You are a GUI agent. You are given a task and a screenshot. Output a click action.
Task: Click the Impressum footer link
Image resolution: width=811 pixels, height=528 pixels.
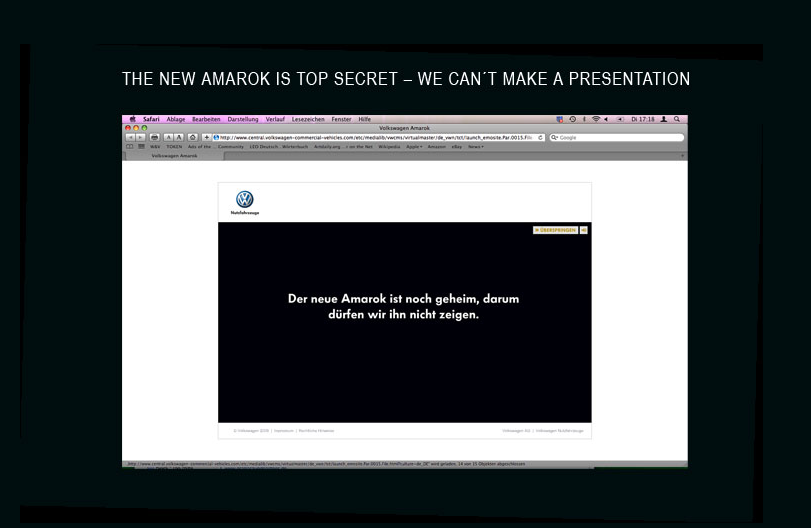tap(283, 431)
